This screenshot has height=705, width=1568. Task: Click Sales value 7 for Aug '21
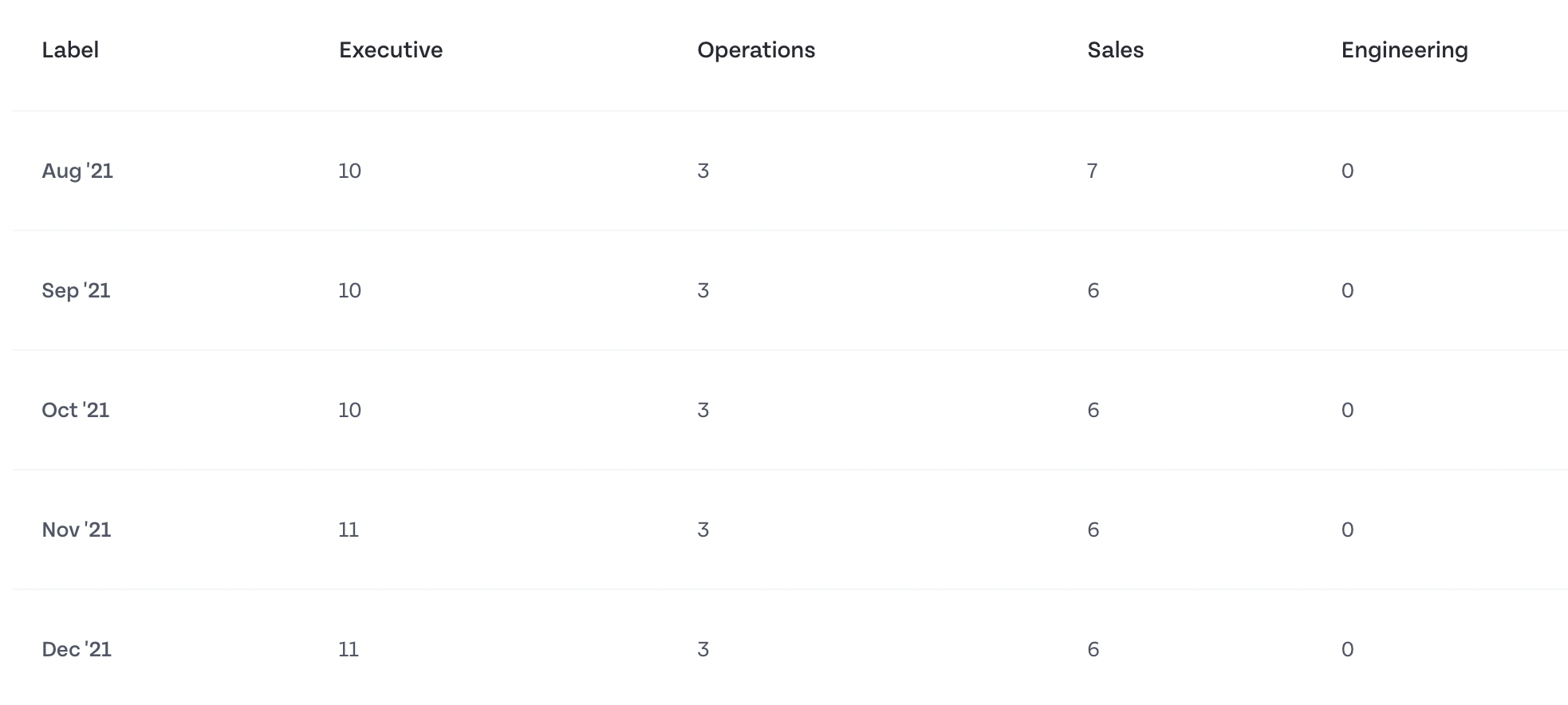click(x=1093, y=171)
